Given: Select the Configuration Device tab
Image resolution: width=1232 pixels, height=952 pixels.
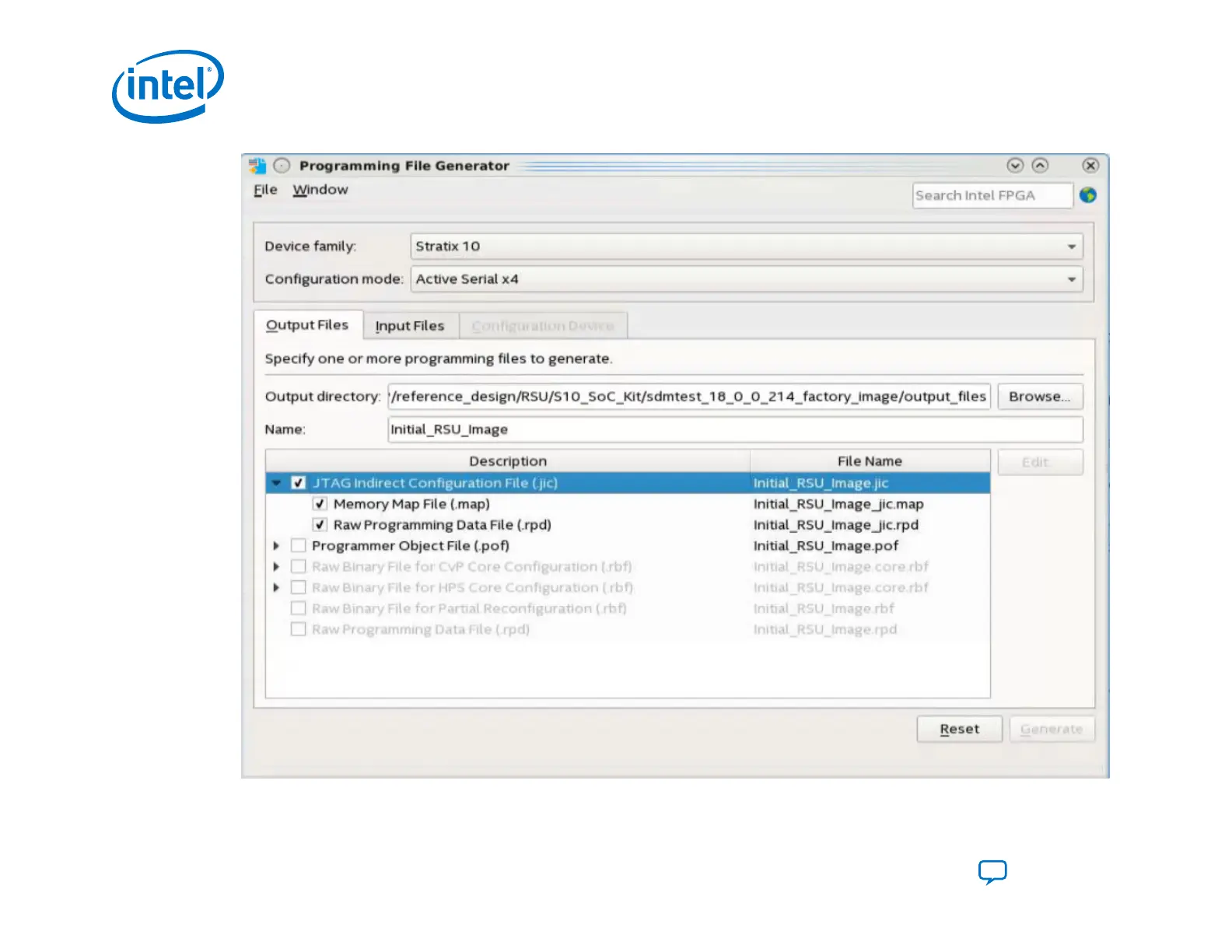Looking at the screenshot, I should 543,326.
